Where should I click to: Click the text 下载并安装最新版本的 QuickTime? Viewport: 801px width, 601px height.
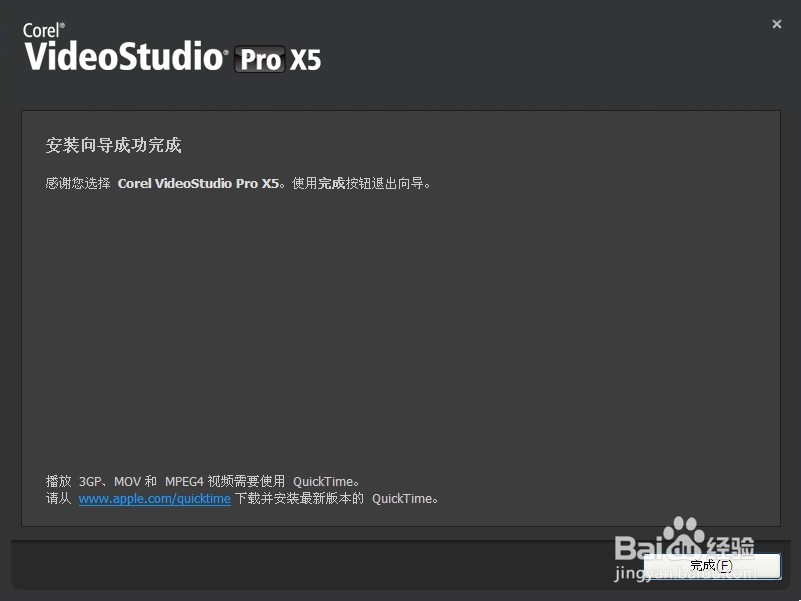click(337, 498)
